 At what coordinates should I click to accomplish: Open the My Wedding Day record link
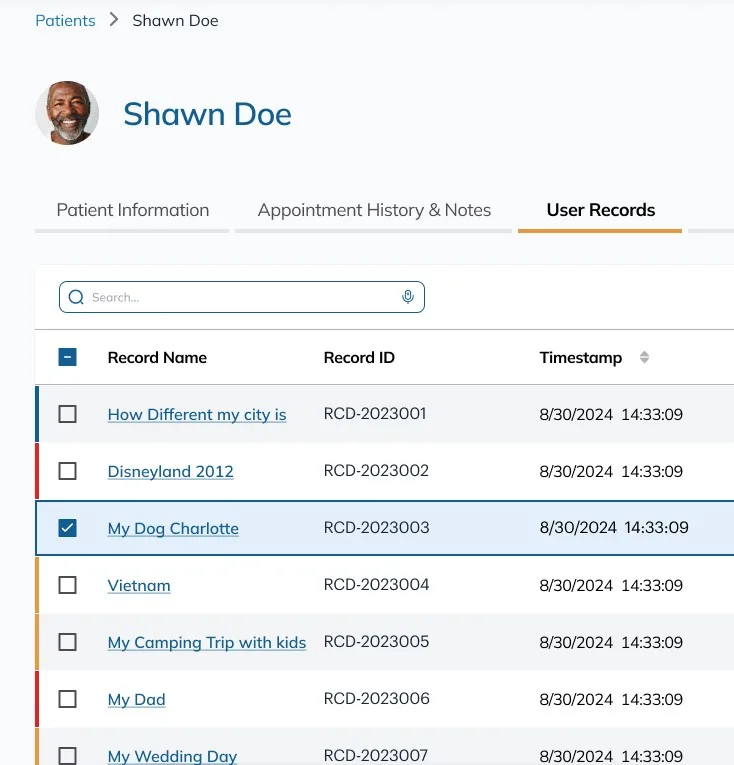pos(172,756)
